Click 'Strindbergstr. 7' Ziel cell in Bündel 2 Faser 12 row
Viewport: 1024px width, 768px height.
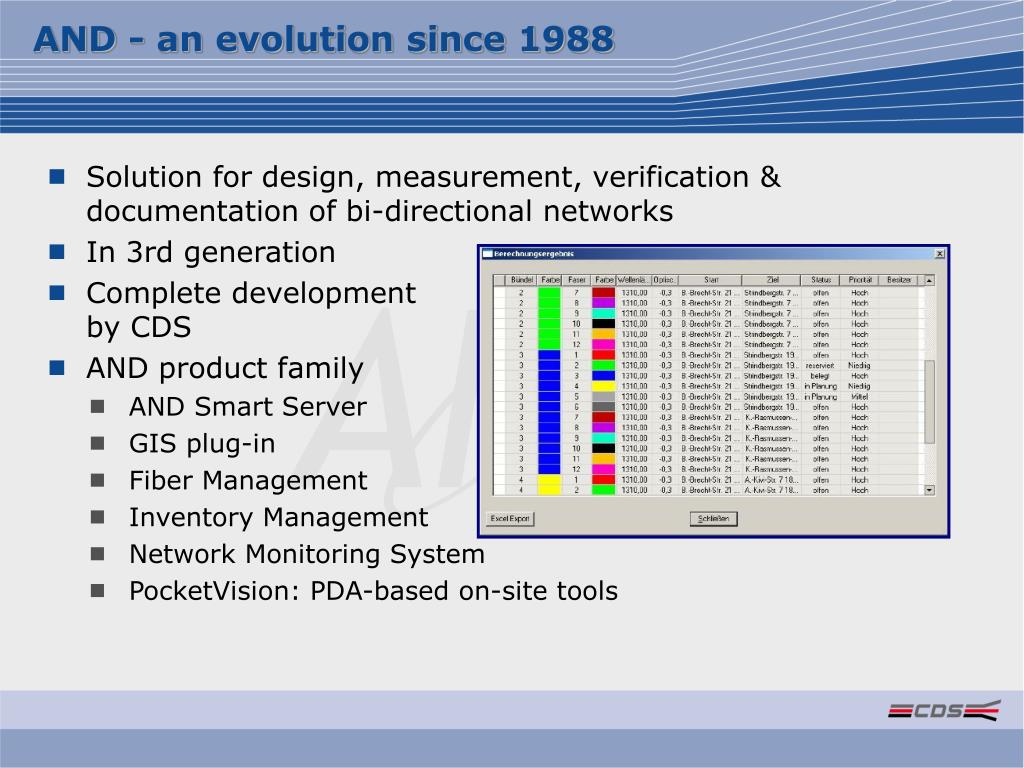pyautogui.click(x=772, y=344)
